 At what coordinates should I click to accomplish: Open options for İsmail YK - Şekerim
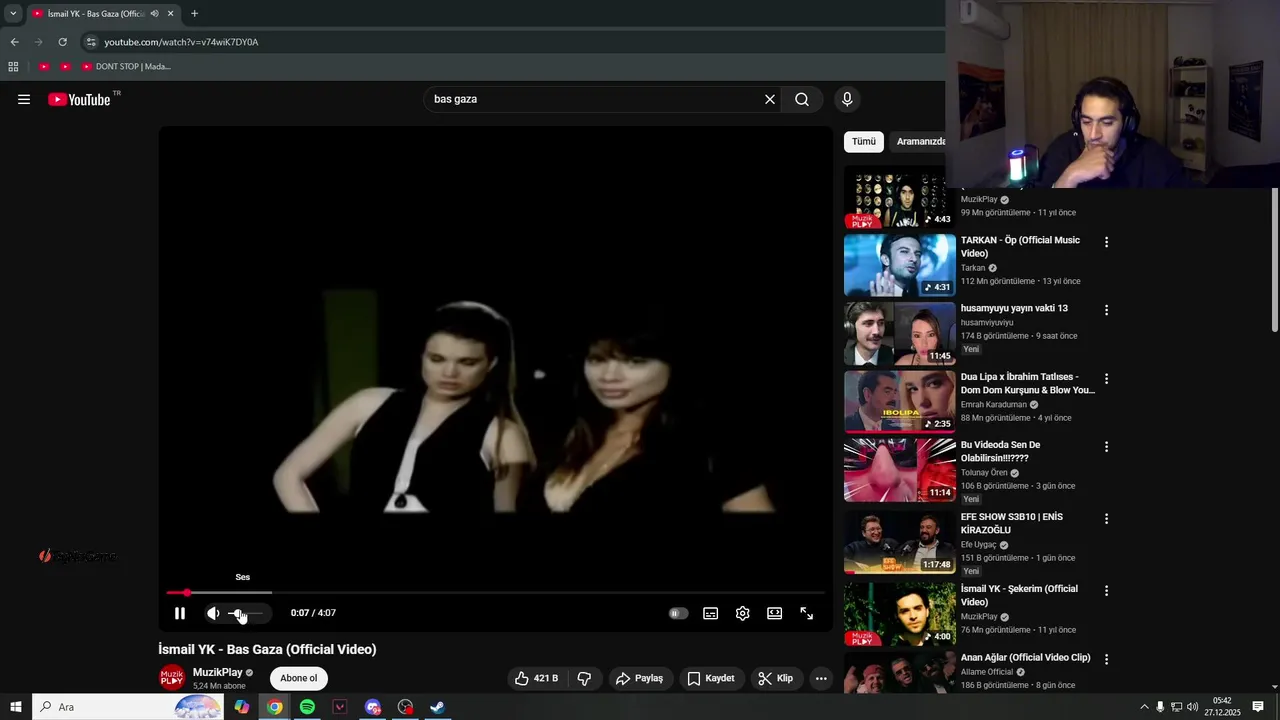click(1106, 591)
